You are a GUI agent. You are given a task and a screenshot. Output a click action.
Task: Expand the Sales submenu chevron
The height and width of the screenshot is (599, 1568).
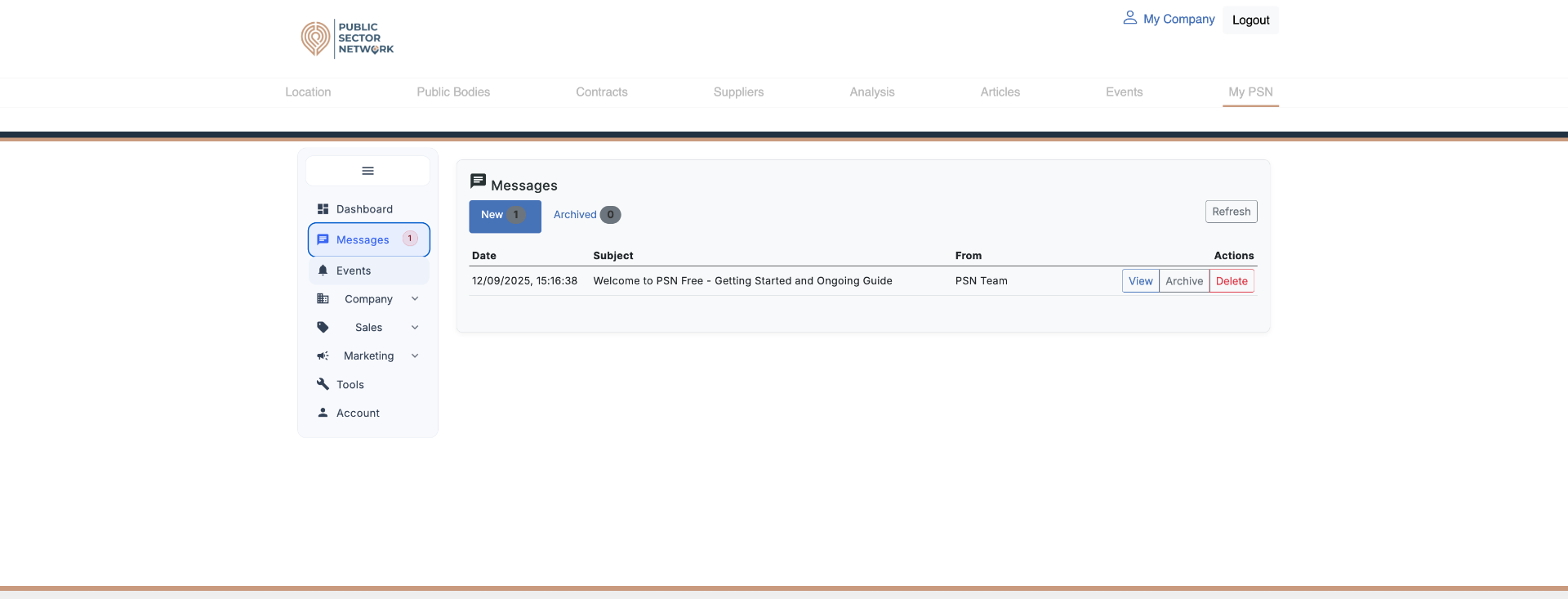tap(415, 327)
